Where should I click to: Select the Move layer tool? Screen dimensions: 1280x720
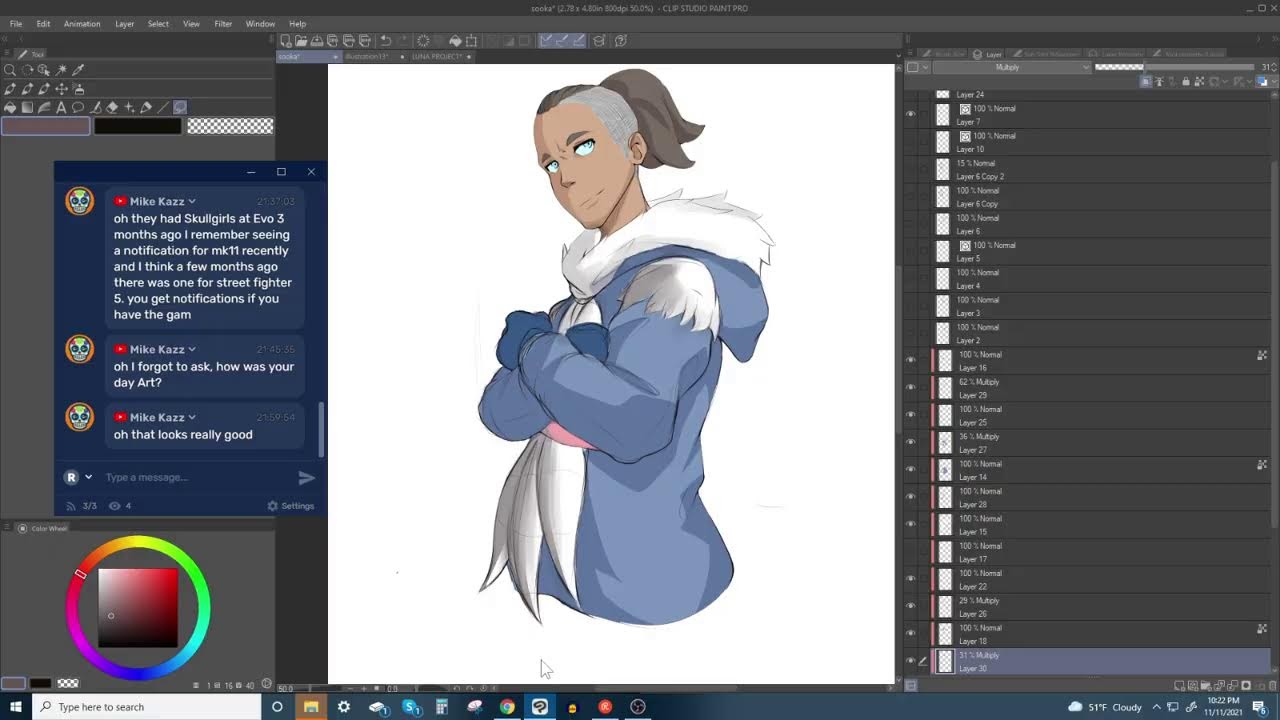pos(61,89)
